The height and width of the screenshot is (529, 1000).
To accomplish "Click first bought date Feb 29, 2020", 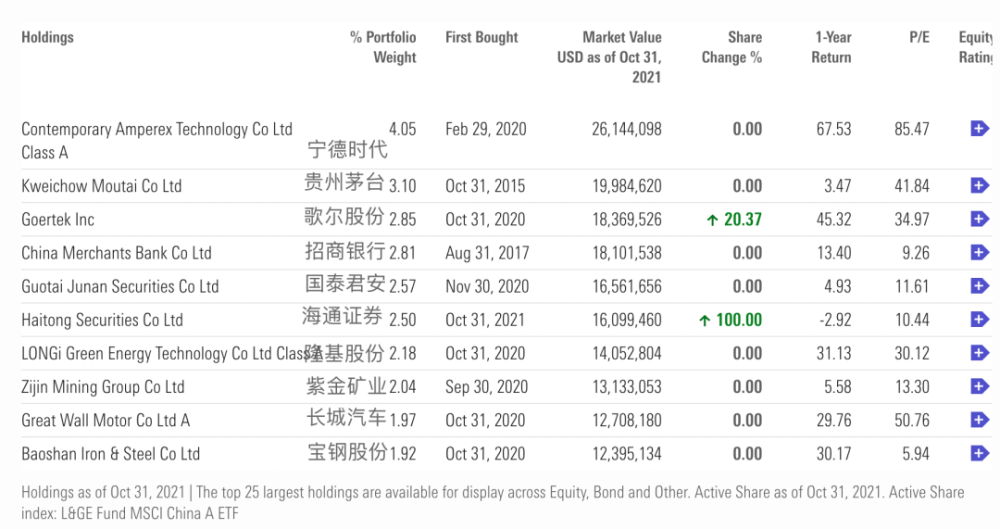I will point(486,130).
